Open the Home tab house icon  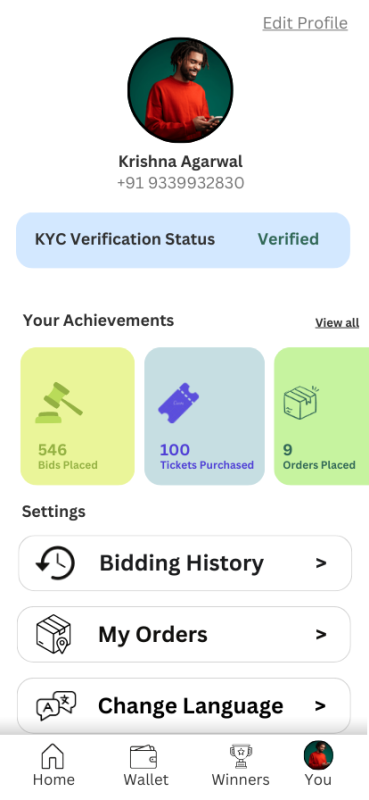tap(53, 756)
